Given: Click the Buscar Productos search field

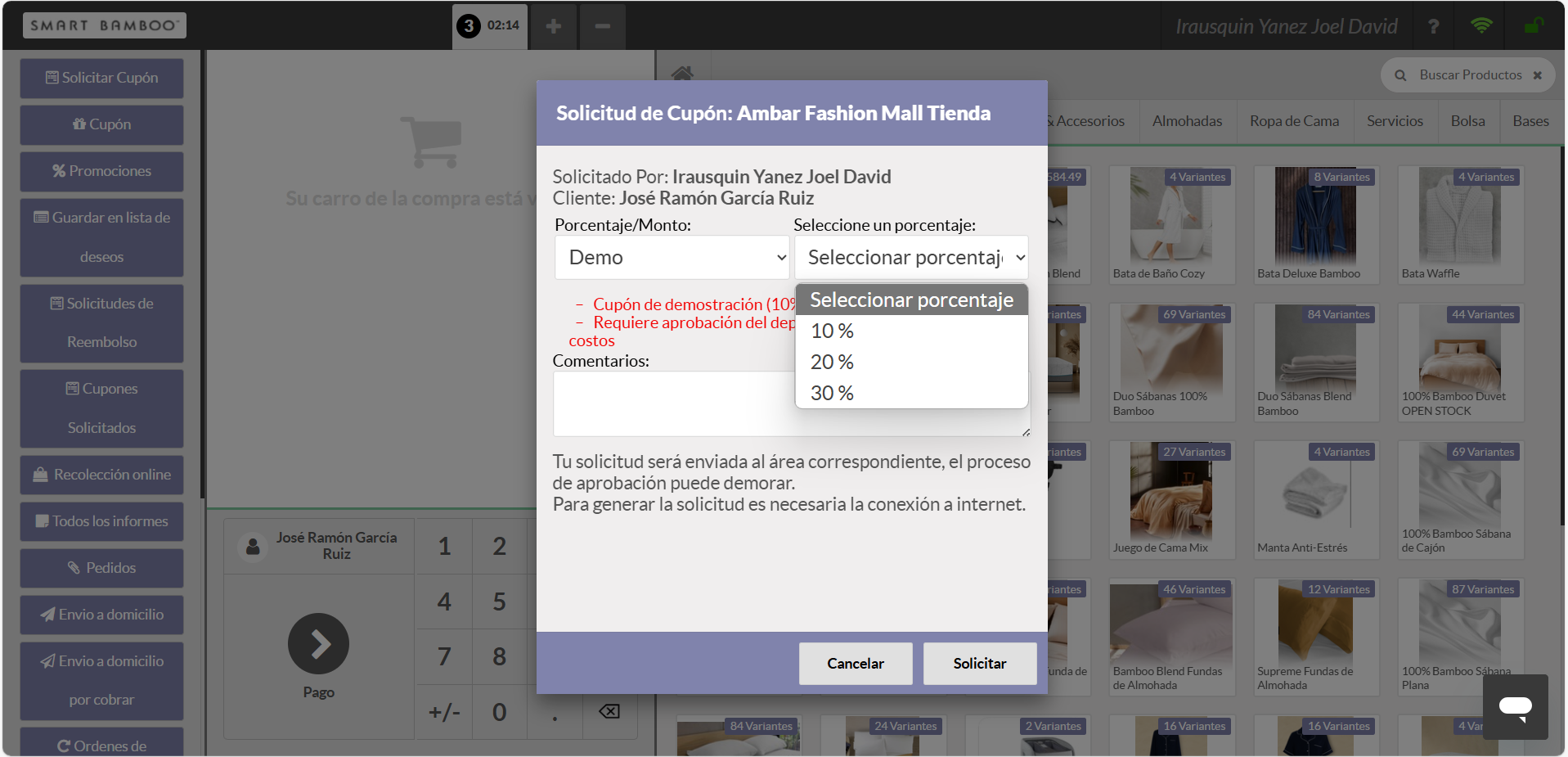Looking at the screenshot, I should tap(1470, 75).
